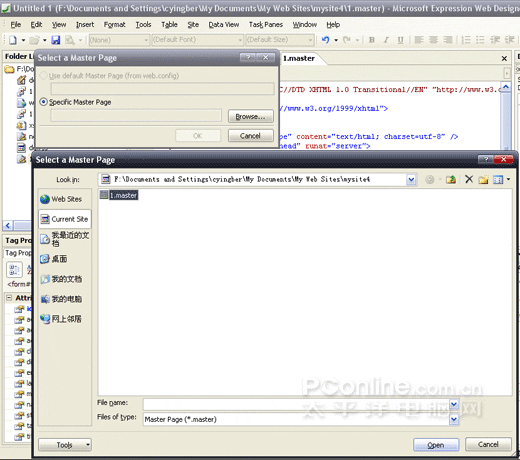Select the 1.master file in list
This screenshot has width=520, height=460.
[119, 195]
